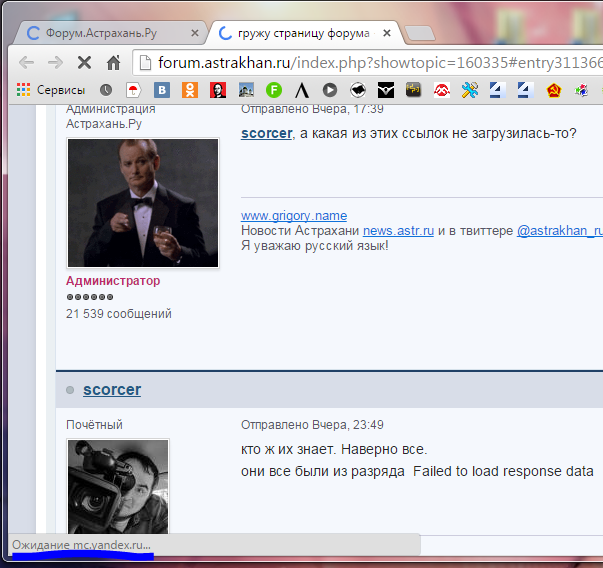This screenshot has width=603, height=568.
Task: Open the red portrait bookmark icon
Action: (218, 90)
